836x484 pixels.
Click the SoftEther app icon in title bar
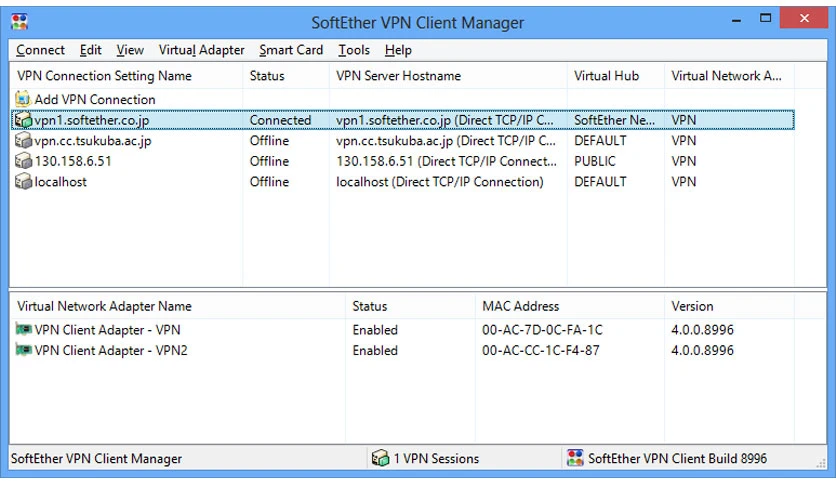(20, 22)
